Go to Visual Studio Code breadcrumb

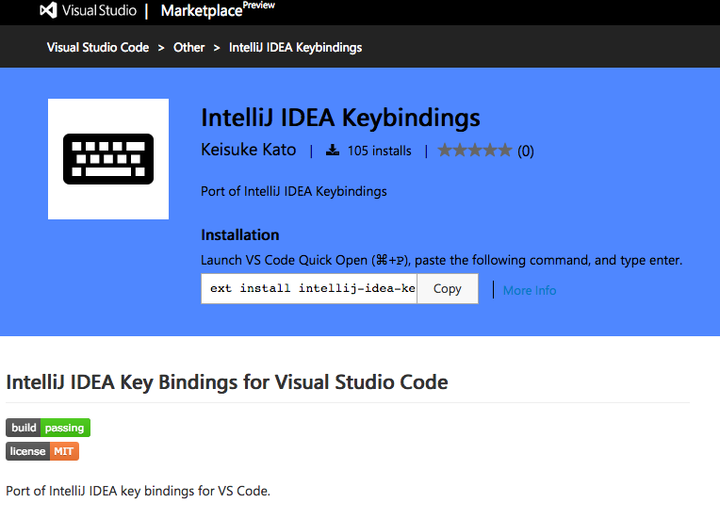coord(97,47)
